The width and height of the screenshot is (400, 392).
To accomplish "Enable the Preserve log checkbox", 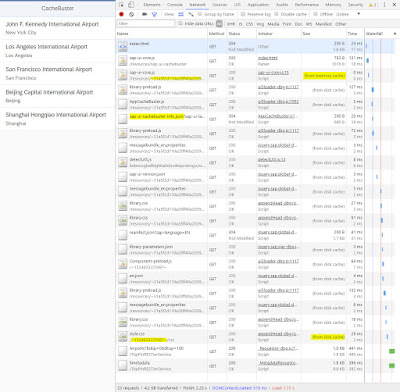I will point(243,14).
